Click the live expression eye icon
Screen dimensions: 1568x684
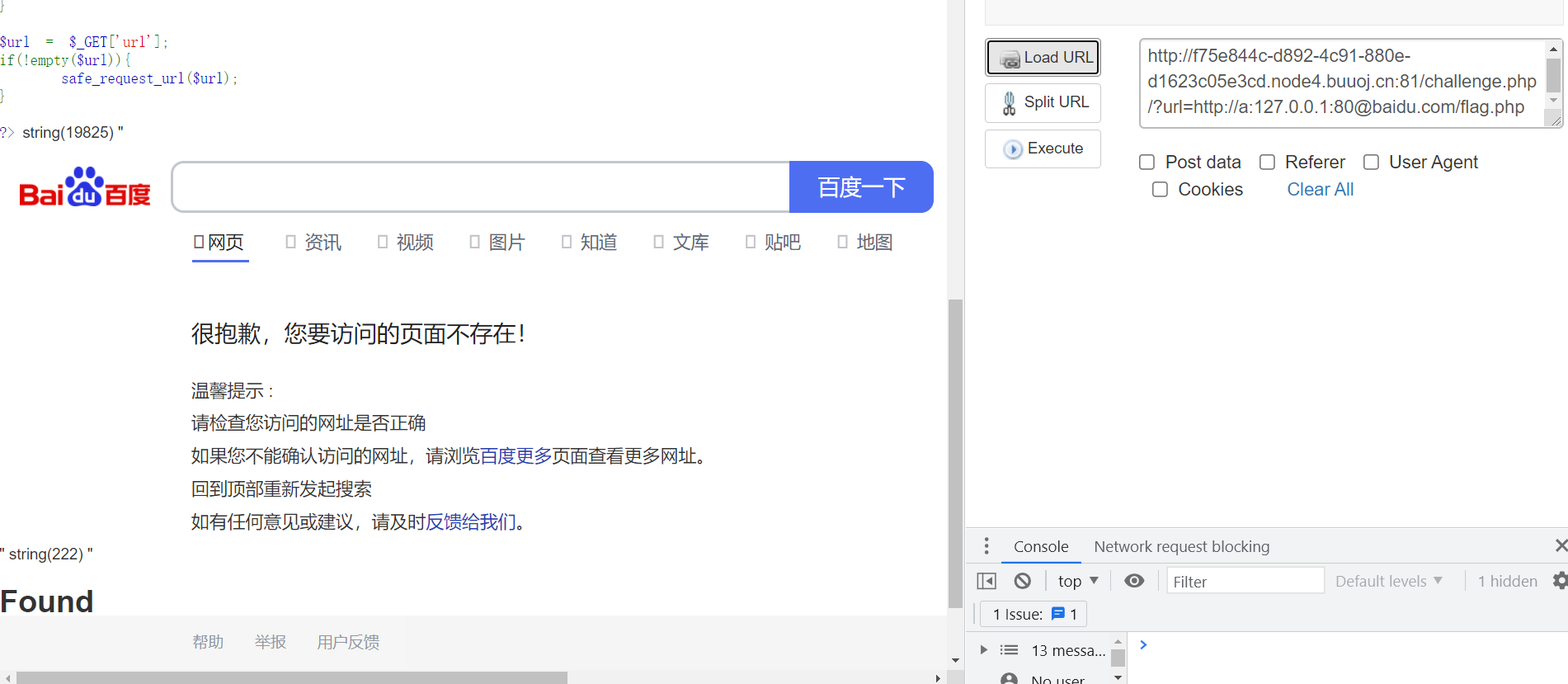click(1134, 582)
